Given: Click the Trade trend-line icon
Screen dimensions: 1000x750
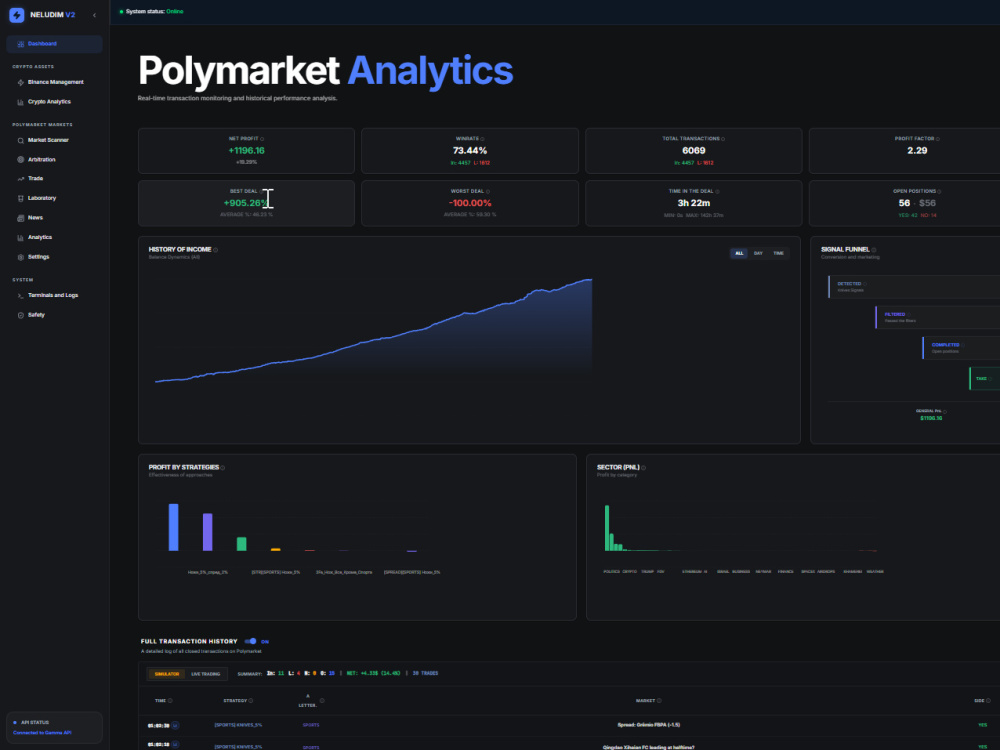Looking at the screenshot, I should [x=20, y=179].
